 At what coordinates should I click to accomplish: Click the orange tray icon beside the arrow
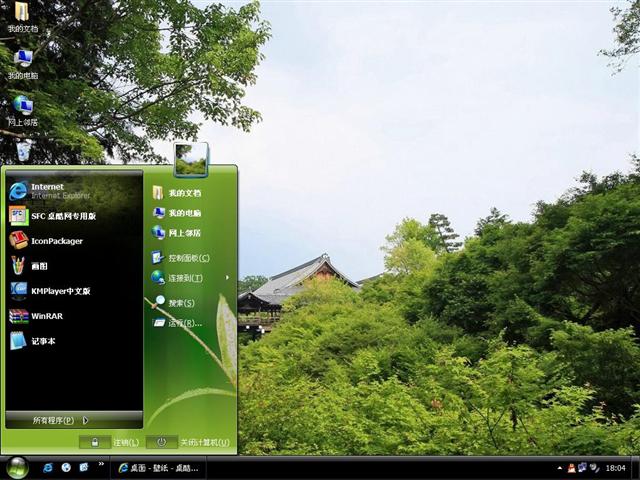[571, 468]
